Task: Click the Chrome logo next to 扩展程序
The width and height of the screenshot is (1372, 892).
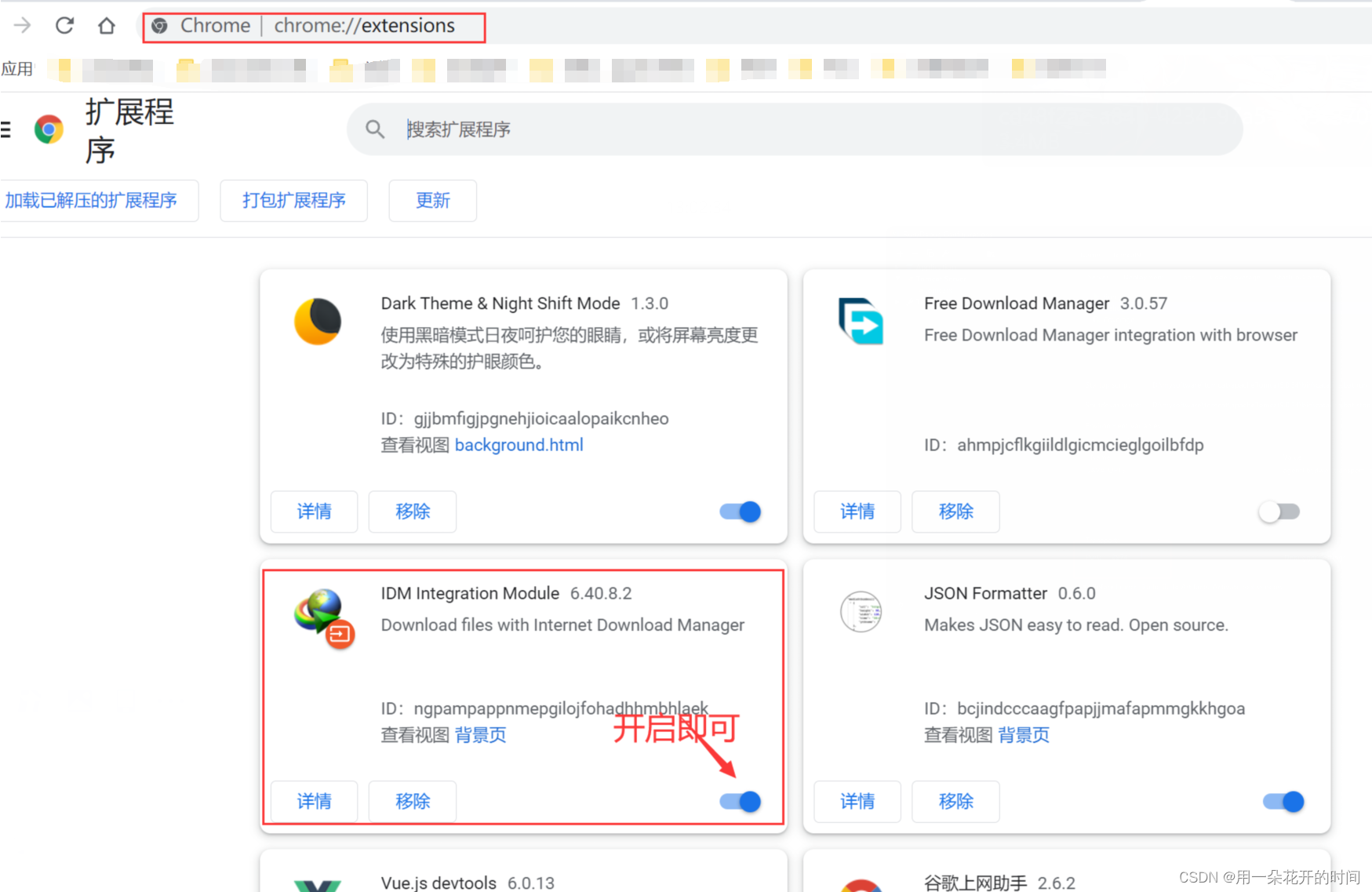Action: click(x=49, y=129)
